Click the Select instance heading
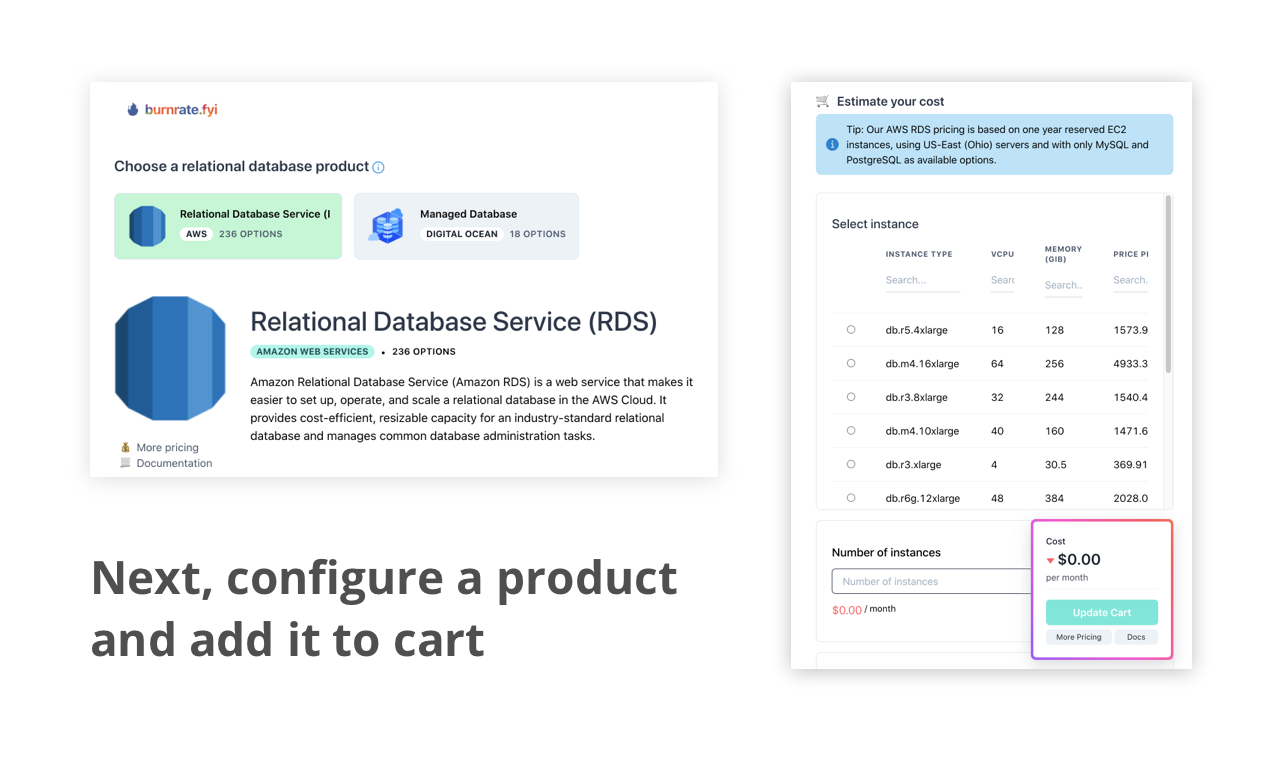Screen dimensions: 1270x760 [875, 224]
